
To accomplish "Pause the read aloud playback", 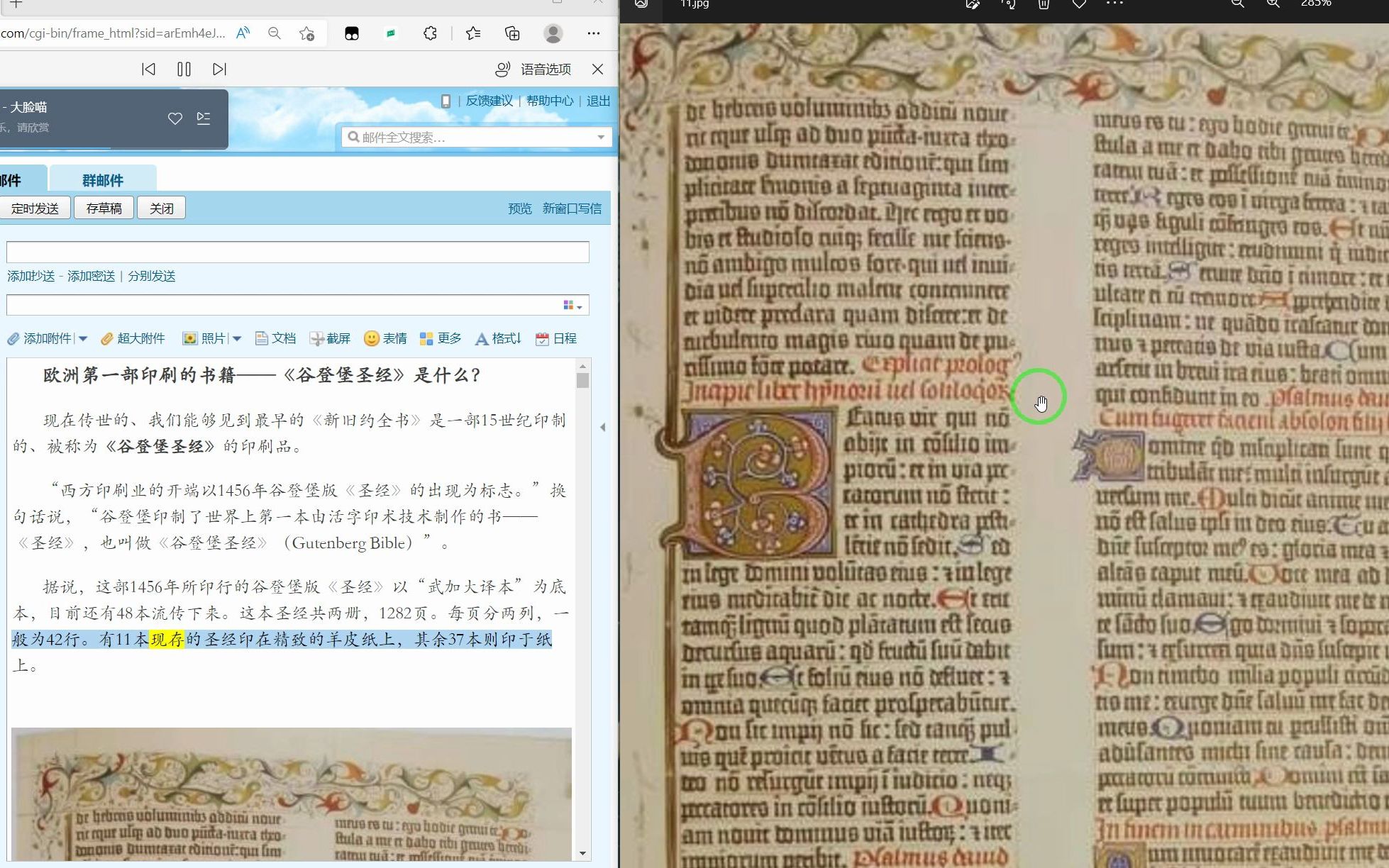I will tap(184, 69).
